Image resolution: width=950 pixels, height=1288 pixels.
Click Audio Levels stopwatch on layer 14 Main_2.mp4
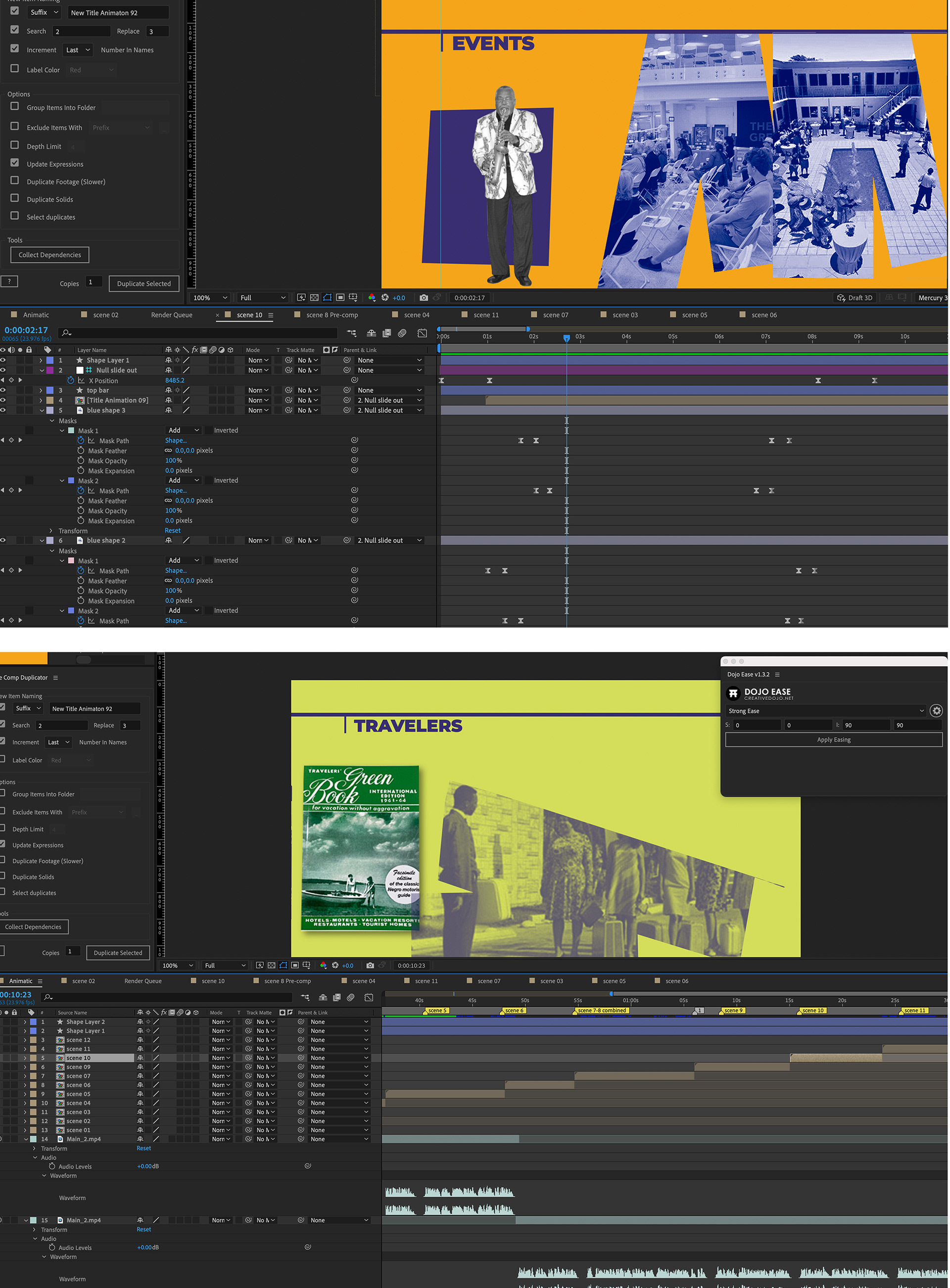[52, 1166]
